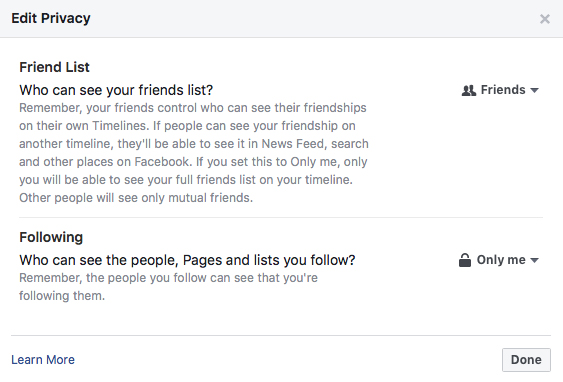The height and width of the screenshot is (382, 563).
Task: Open the Friends audience dropdown
Action: (500, 90)
